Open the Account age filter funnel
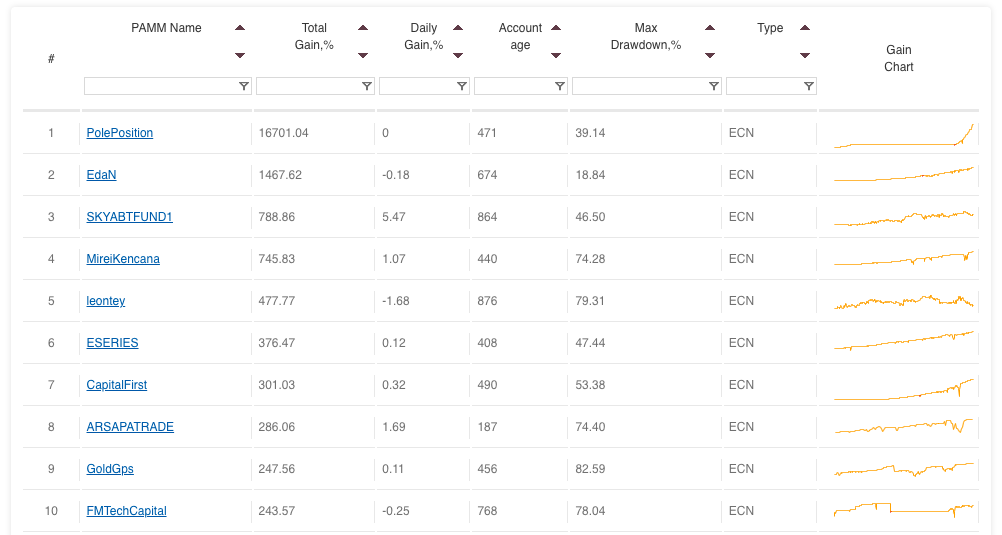The image size is (1002, 535). click(x=560, y=86)
